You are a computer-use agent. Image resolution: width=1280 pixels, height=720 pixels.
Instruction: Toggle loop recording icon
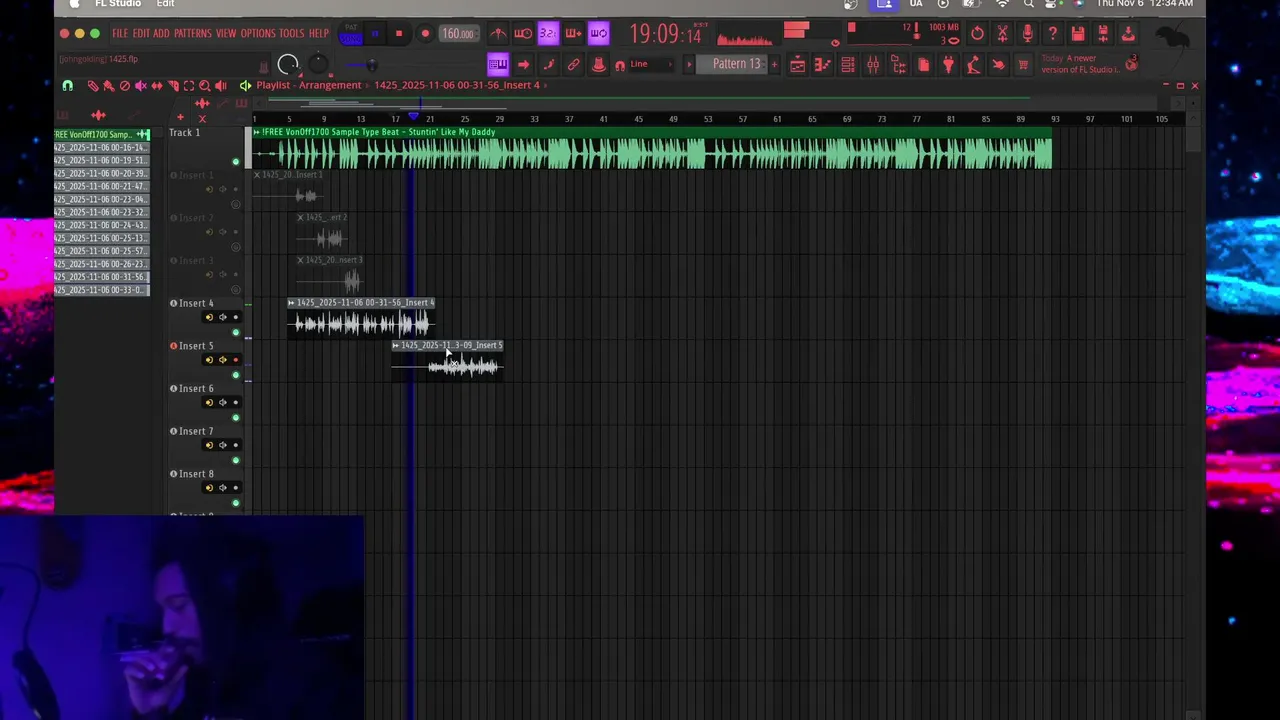[x=598, y=34]
